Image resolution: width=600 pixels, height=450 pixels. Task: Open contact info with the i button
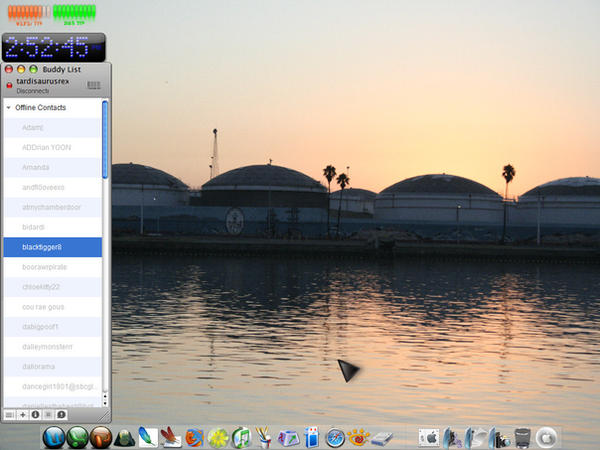click(35, 414)
